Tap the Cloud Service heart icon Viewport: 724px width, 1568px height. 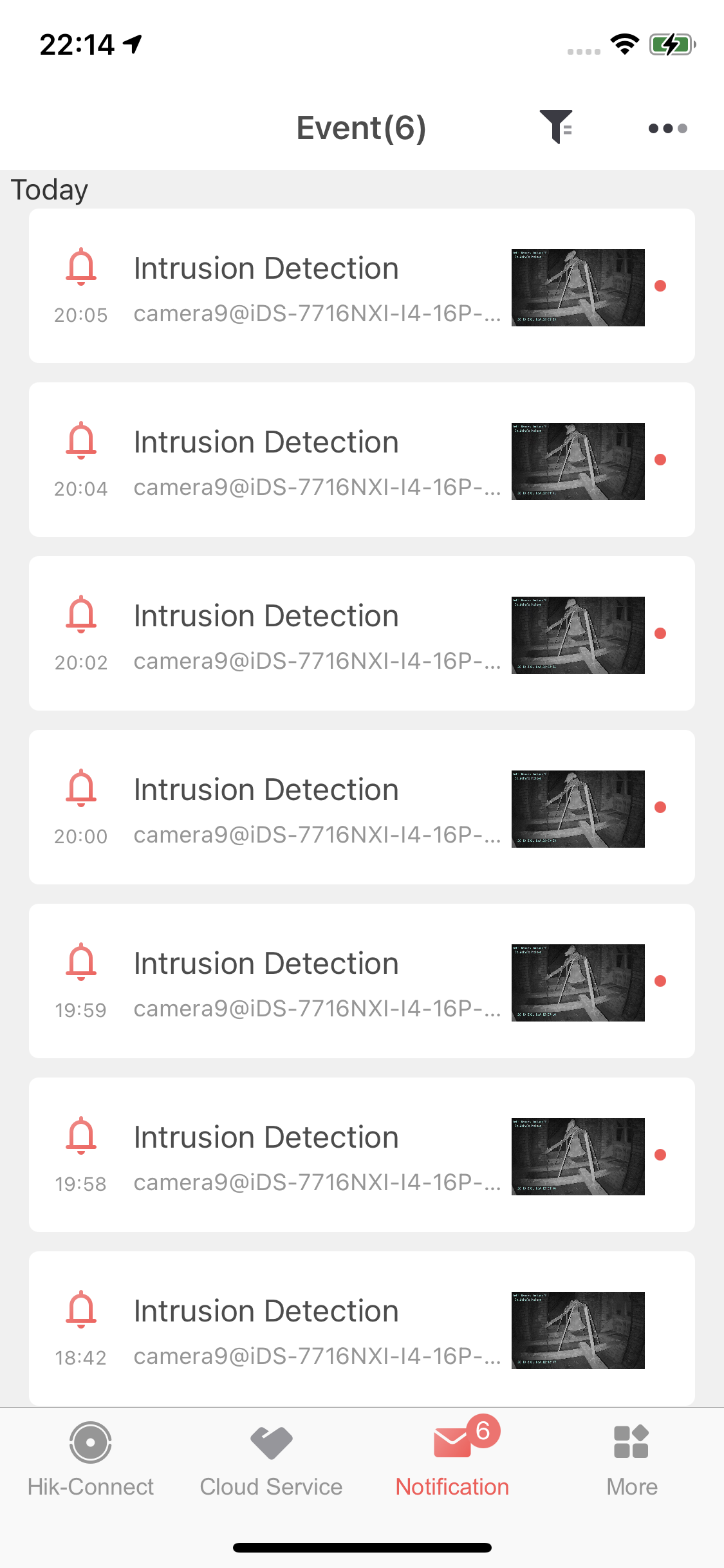coord(271,1442)
